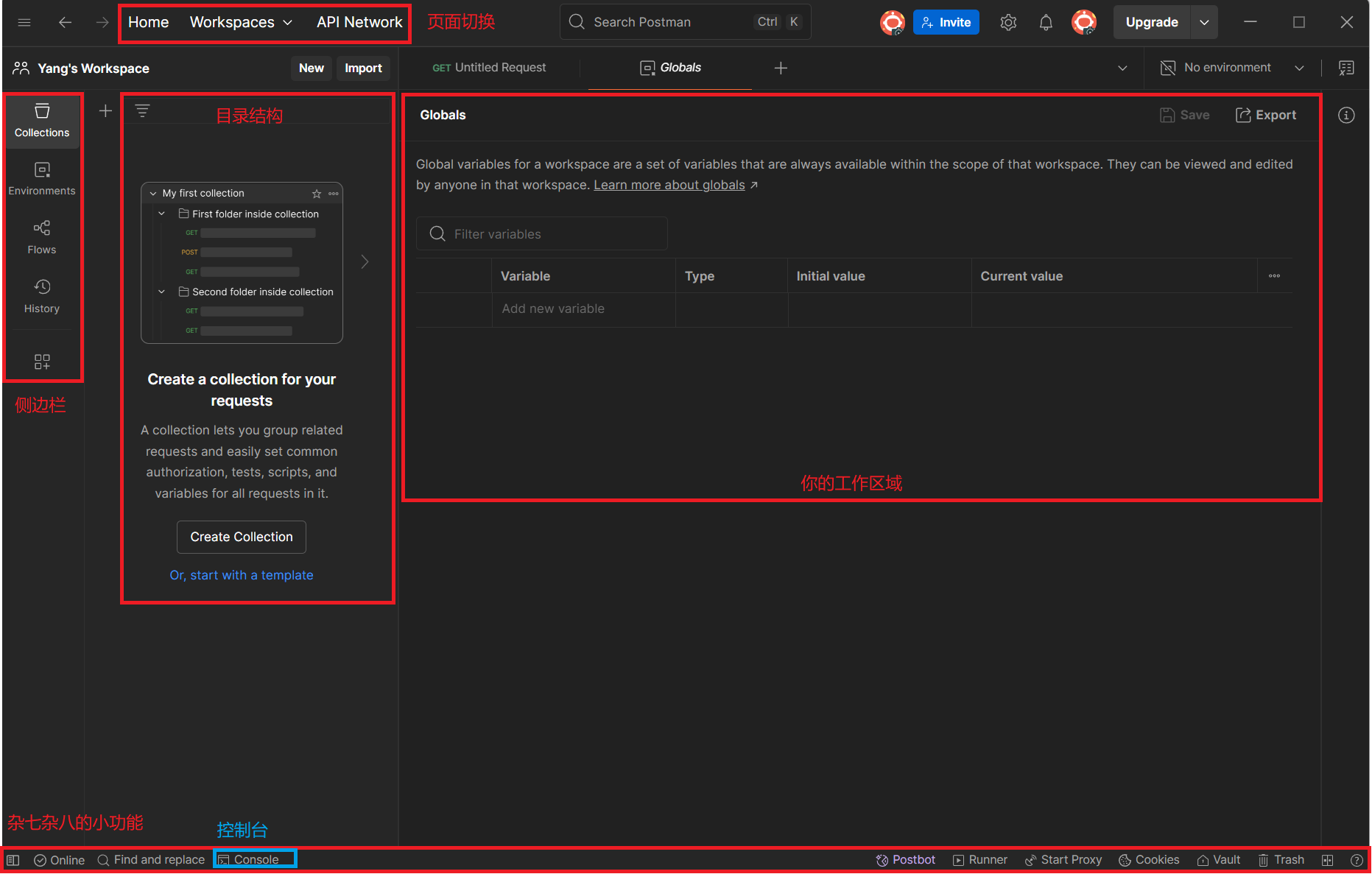The image size is (1372, 874).
Task: Open the info icon panel
Action: click(1346, 115)
